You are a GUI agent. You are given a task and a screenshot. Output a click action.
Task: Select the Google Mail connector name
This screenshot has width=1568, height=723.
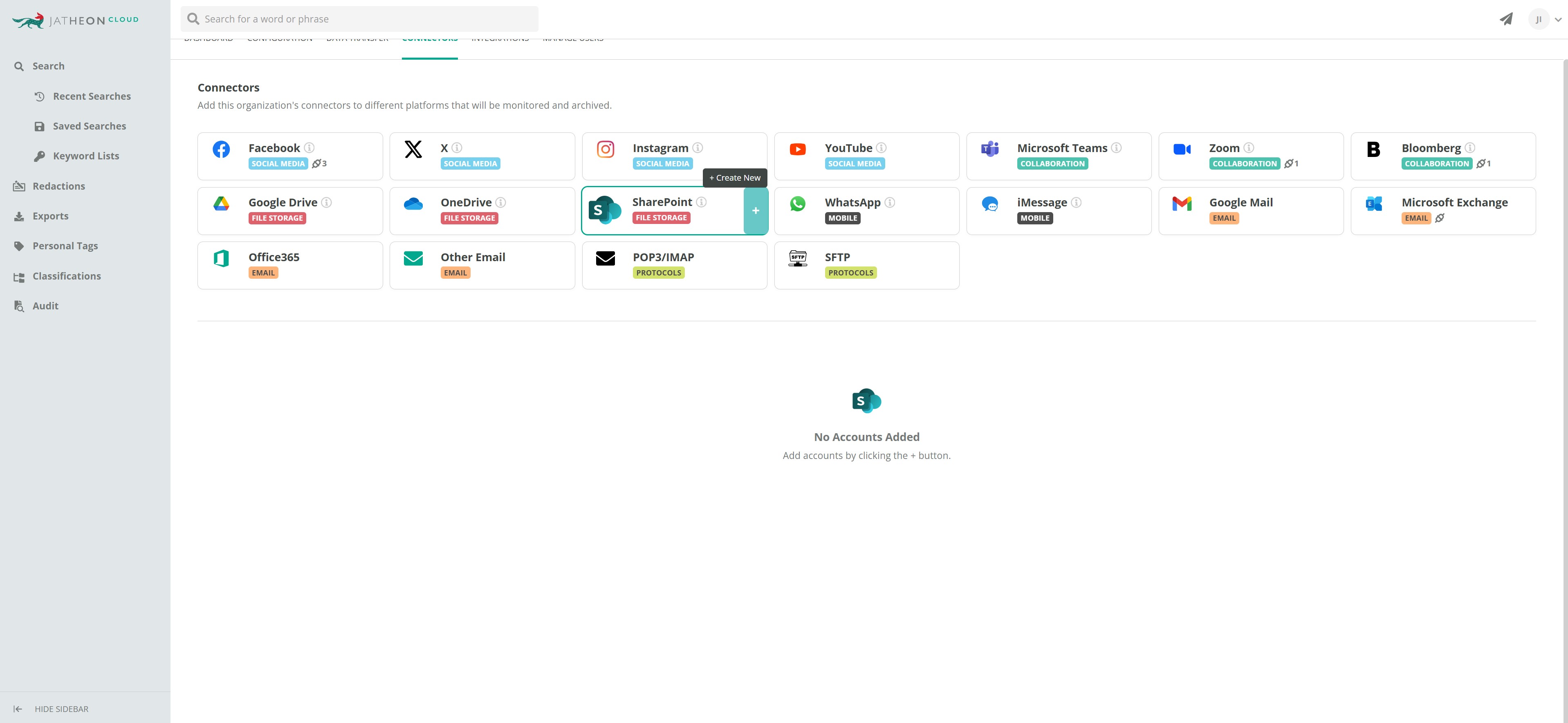[x=1241, y=203]
